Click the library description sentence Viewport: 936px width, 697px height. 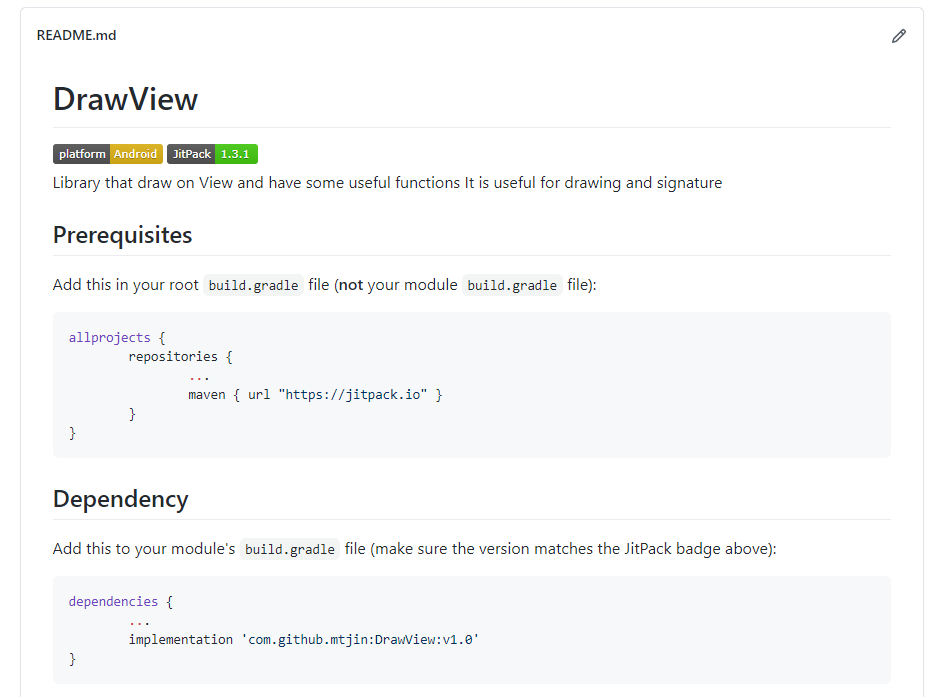pos(387,183)
